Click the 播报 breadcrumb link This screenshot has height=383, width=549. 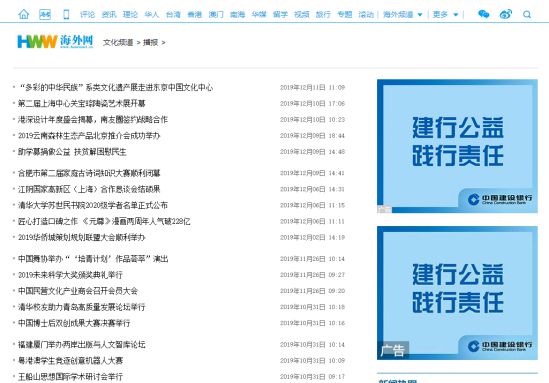pos(151,42)
